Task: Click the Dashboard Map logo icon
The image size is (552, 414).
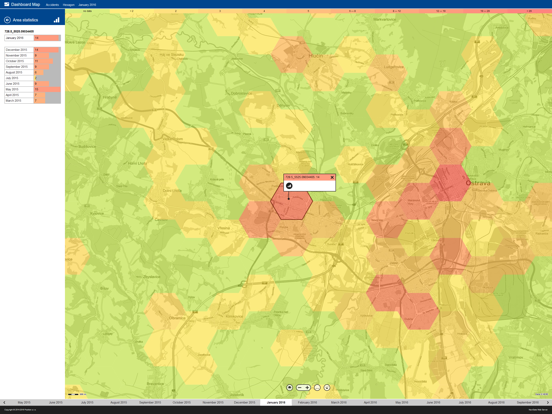Action: point(6,4)
